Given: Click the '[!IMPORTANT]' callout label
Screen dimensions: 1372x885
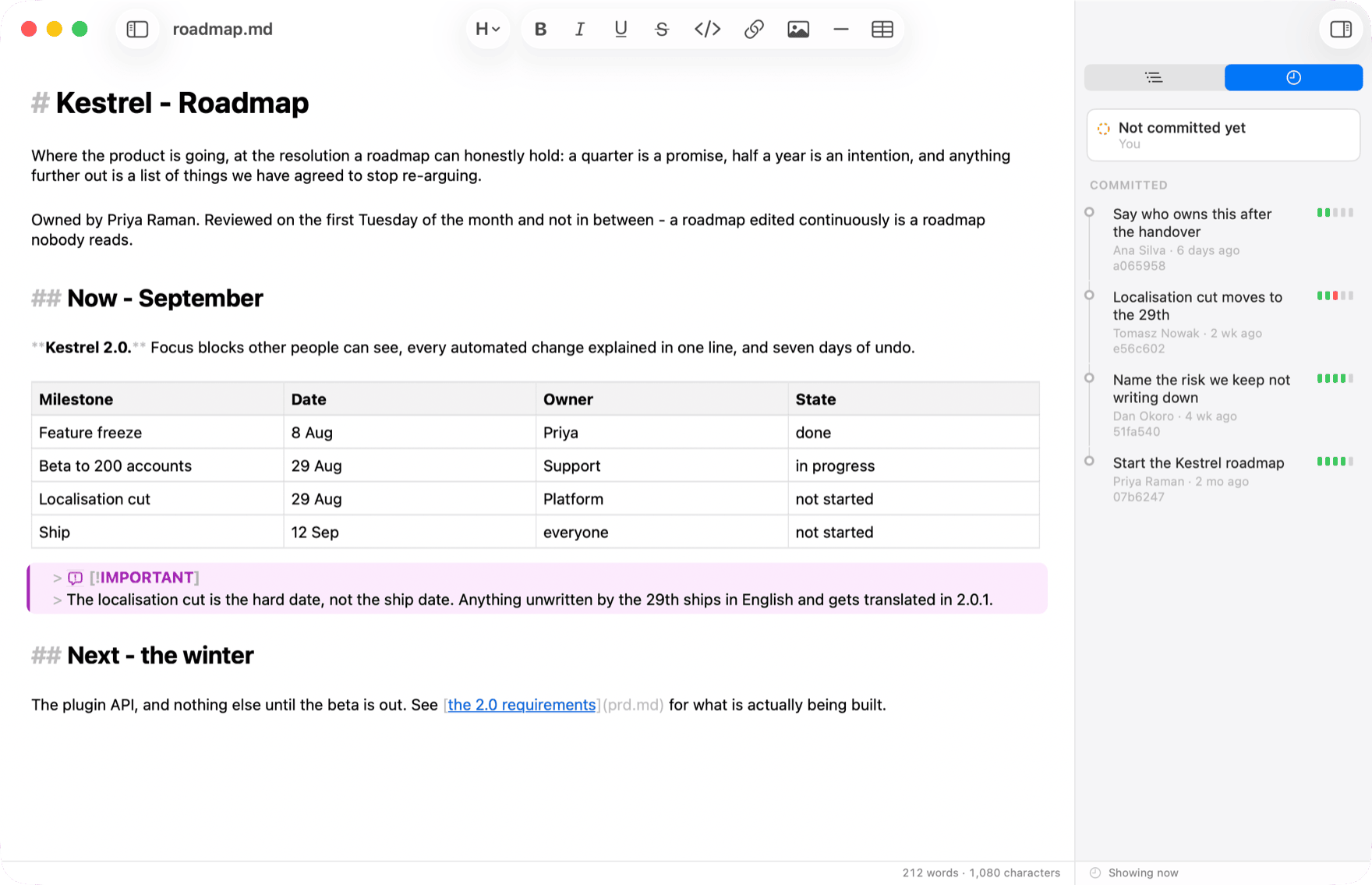Looking at the screenshot, I should click(144, 578).
